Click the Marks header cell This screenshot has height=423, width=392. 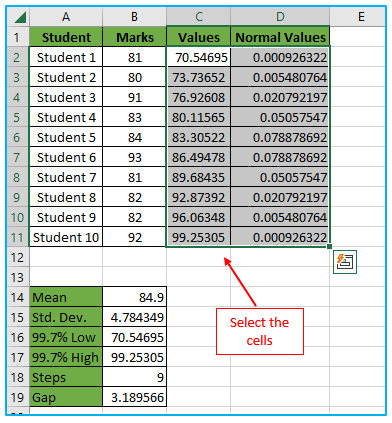[x=134, y=37]
